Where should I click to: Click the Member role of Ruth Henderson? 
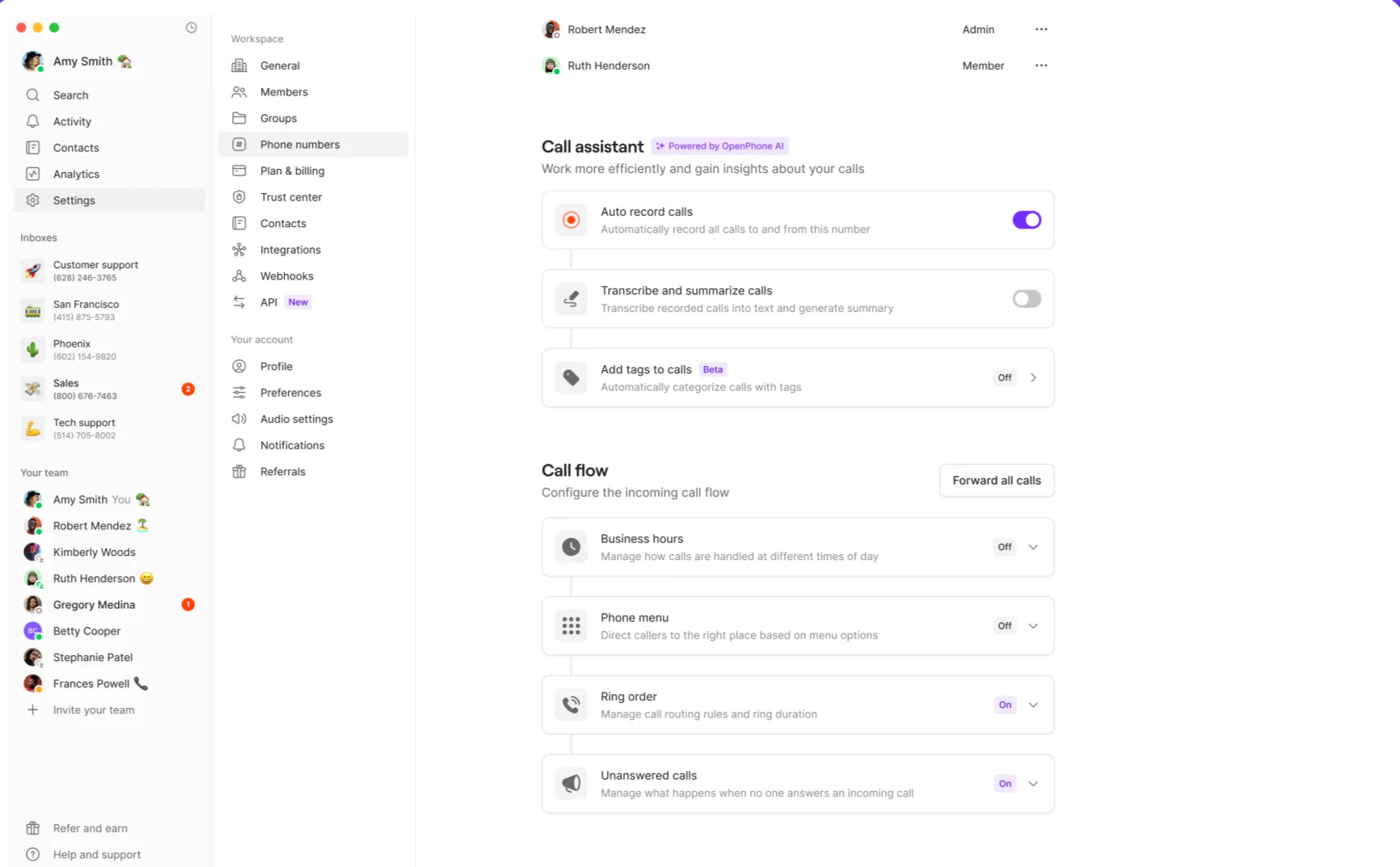[x=983, y=65]
